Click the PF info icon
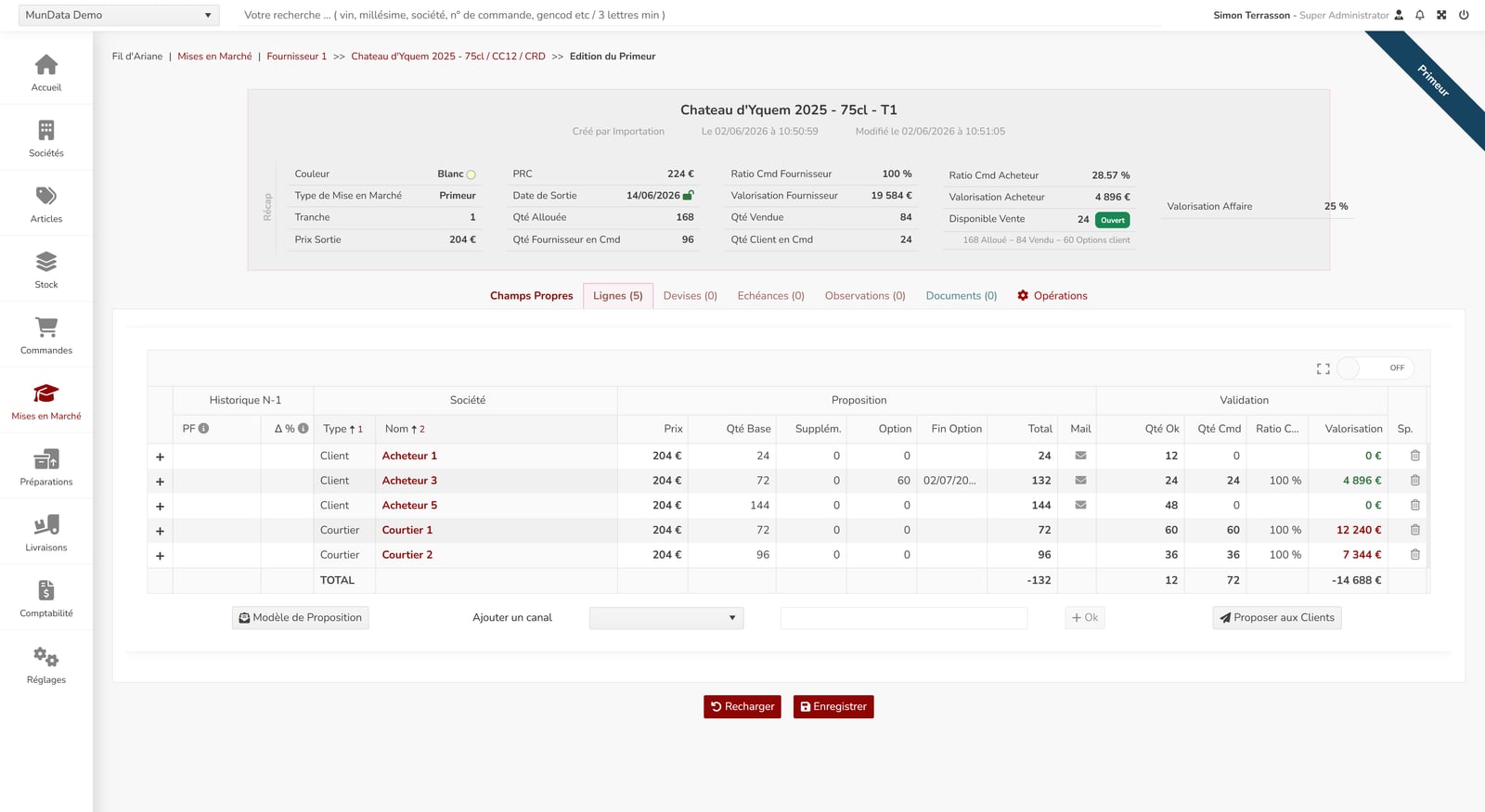This screenshot has height=812, width=1485. click(203, 429)
